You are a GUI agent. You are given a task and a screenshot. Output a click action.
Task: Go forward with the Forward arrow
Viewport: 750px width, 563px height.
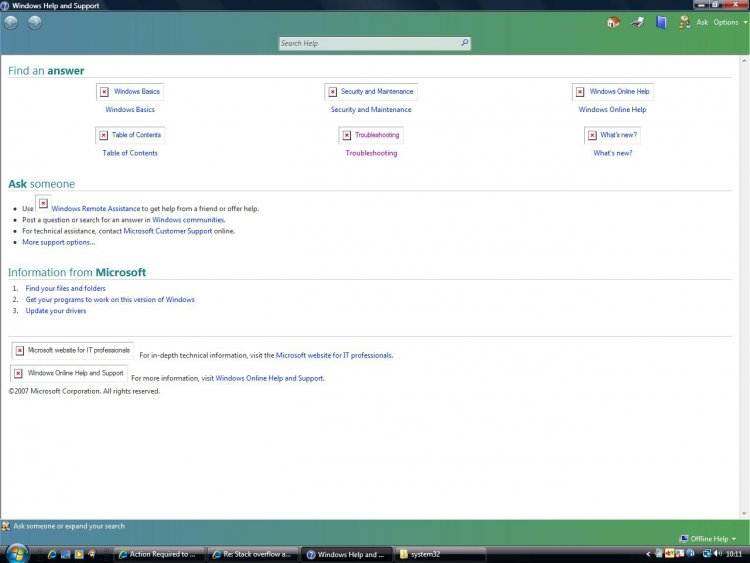pos(34,22)
